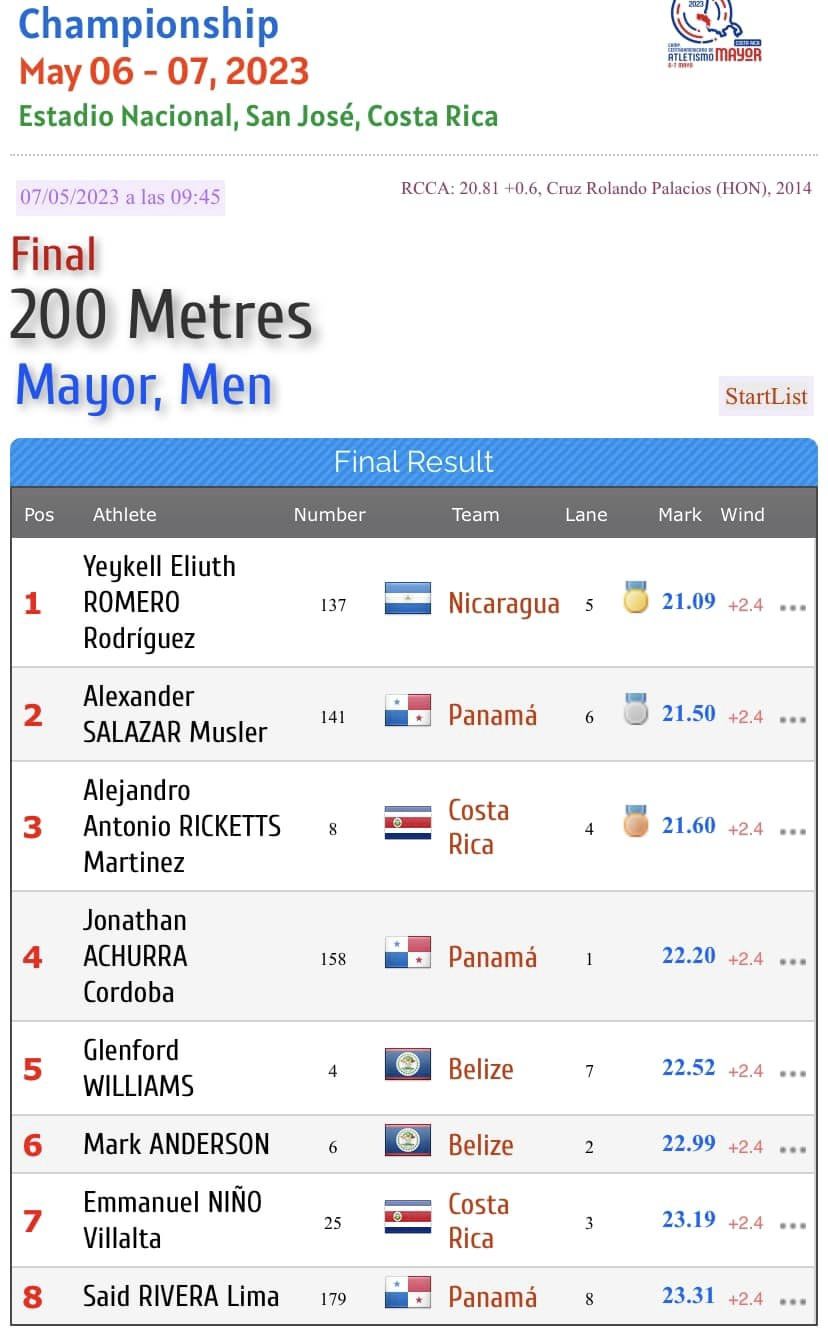This screenshot has width=828, height=1337.
Task: Expand more details for Mark Anderson's result
Action: [793, 1149]
